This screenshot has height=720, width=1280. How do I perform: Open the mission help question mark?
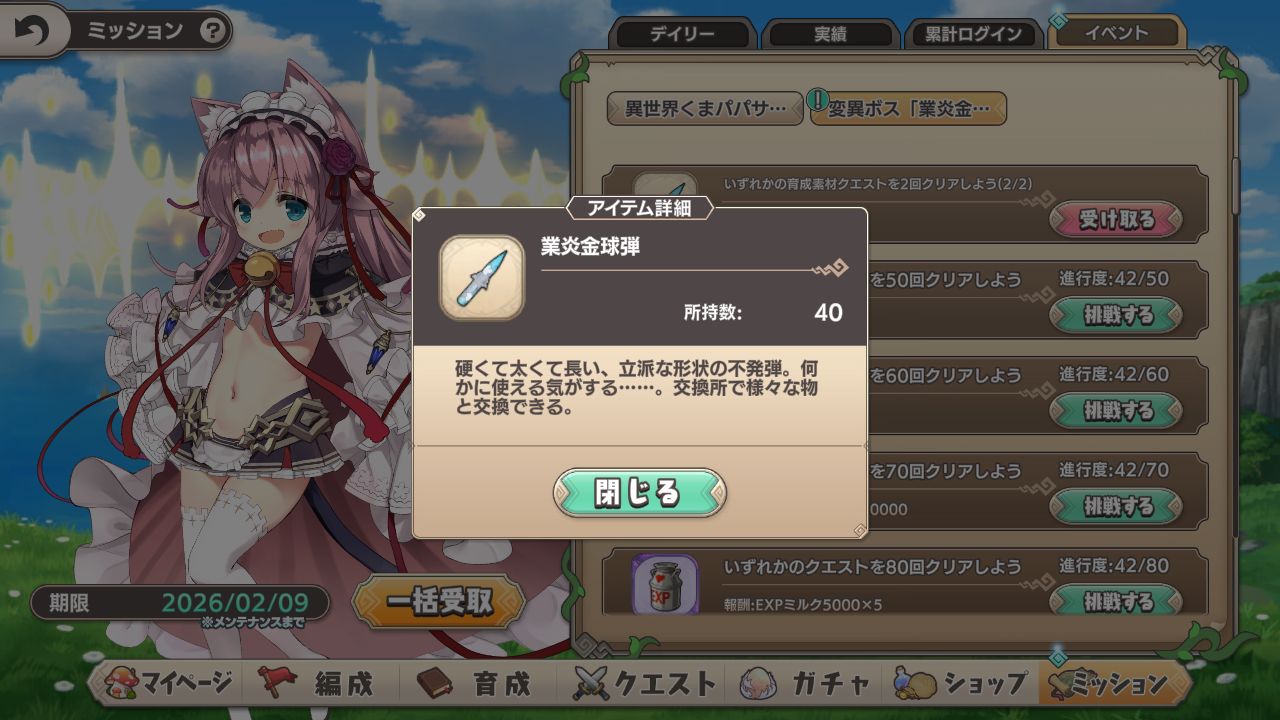212,31
